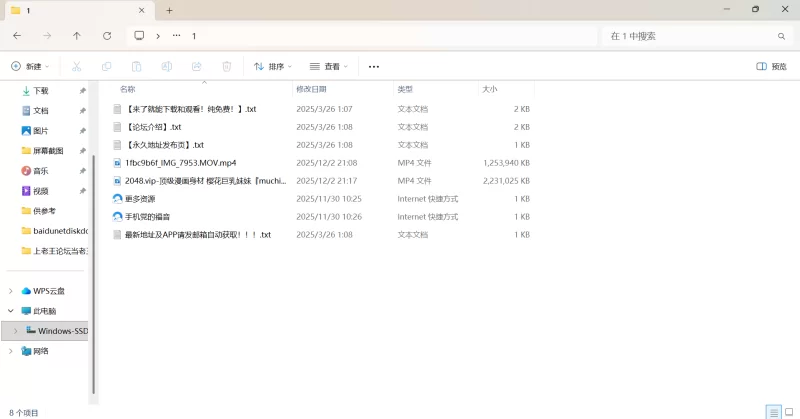The width and height of the screenshot is (800, 419).
Task: Click the Cut scissors icon in toolbar
Action: (76, 67)
